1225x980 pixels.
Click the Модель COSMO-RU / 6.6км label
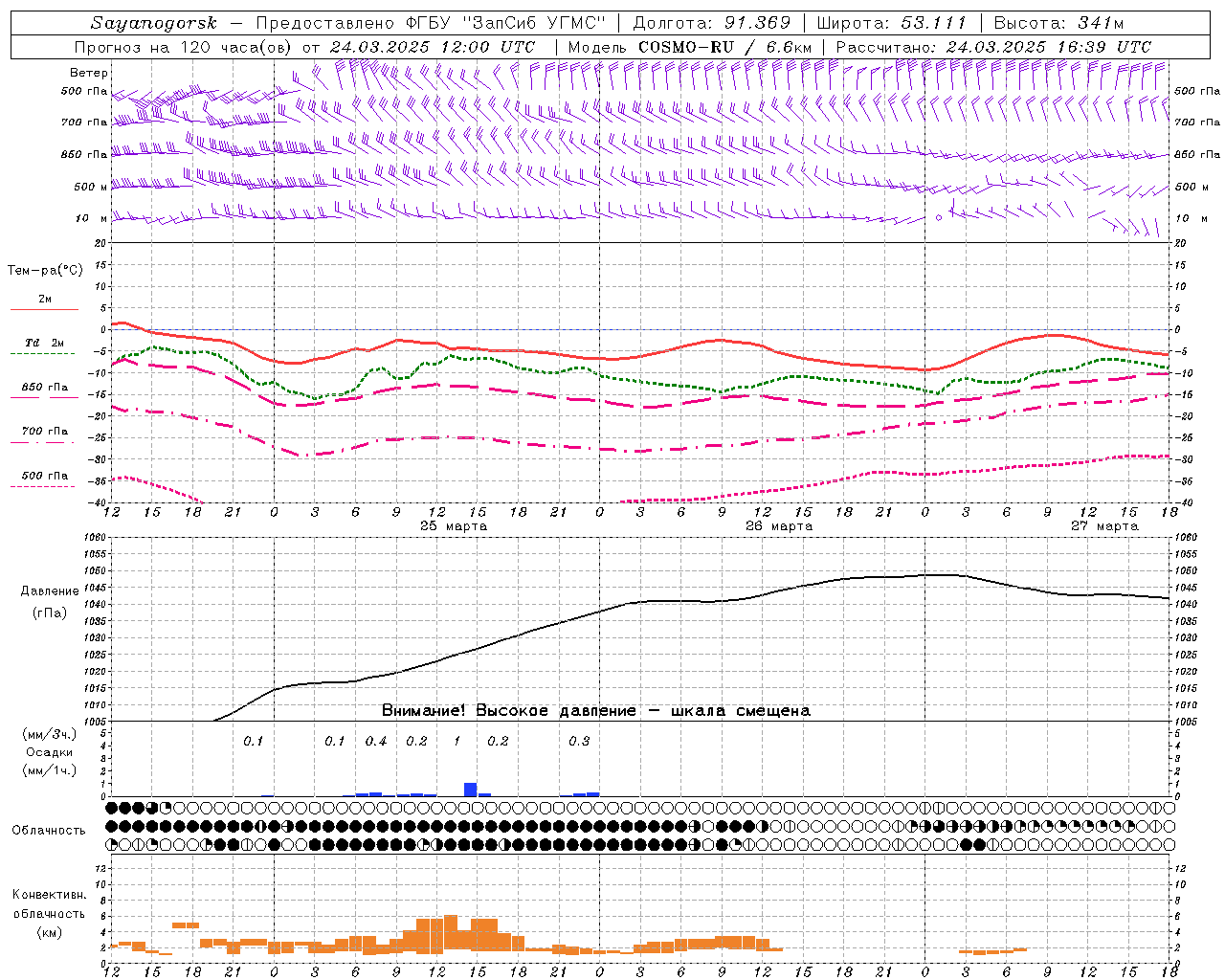click(x=689, y=47)
